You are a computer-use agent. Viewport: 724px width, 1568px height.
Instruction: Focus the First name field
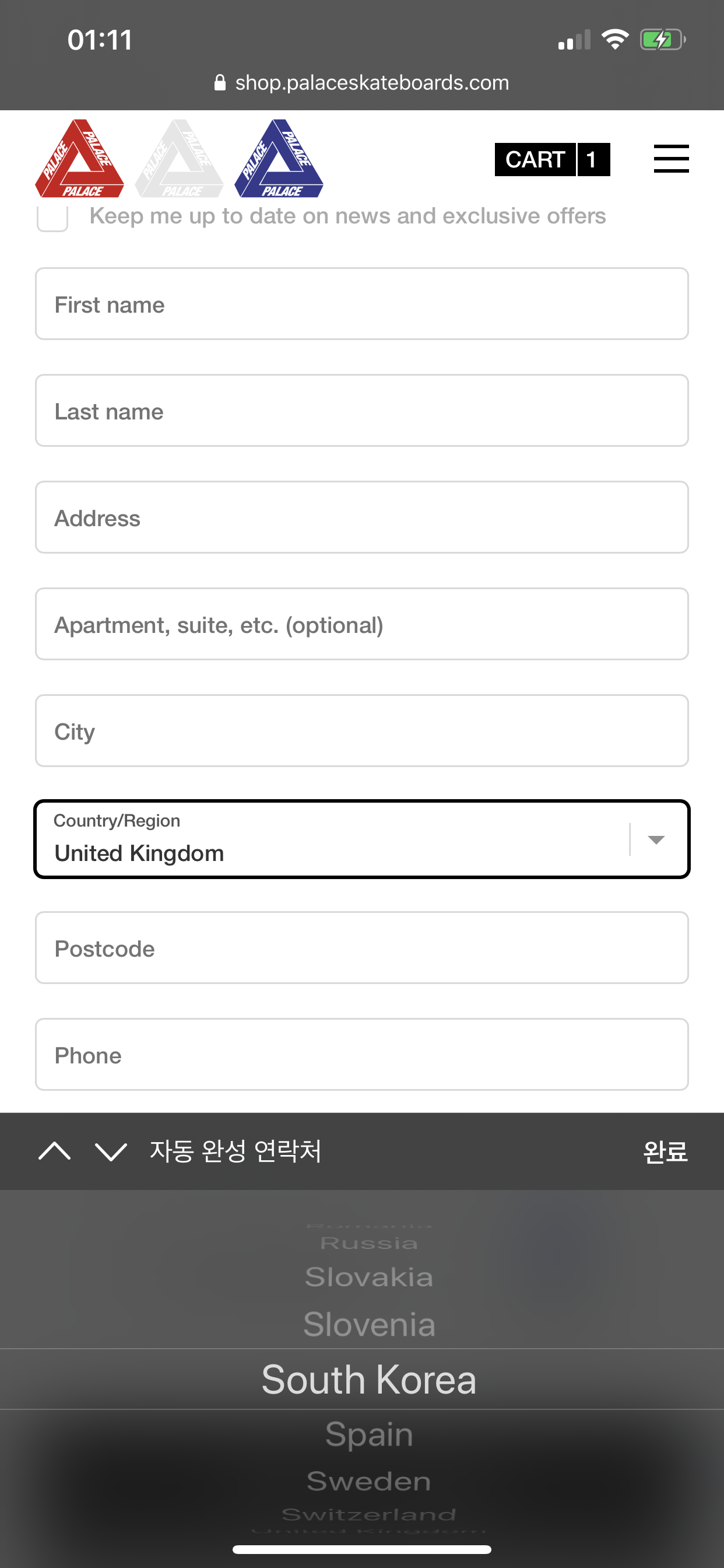362,304
